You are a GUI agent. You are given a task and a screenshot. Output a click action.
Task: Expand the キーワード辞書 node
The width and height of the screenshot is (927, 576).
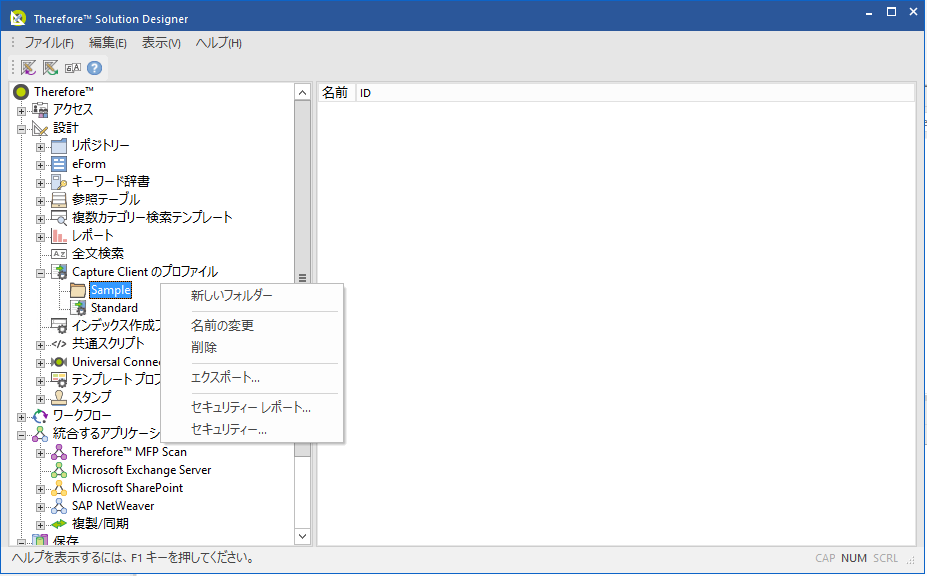[40, 183]
